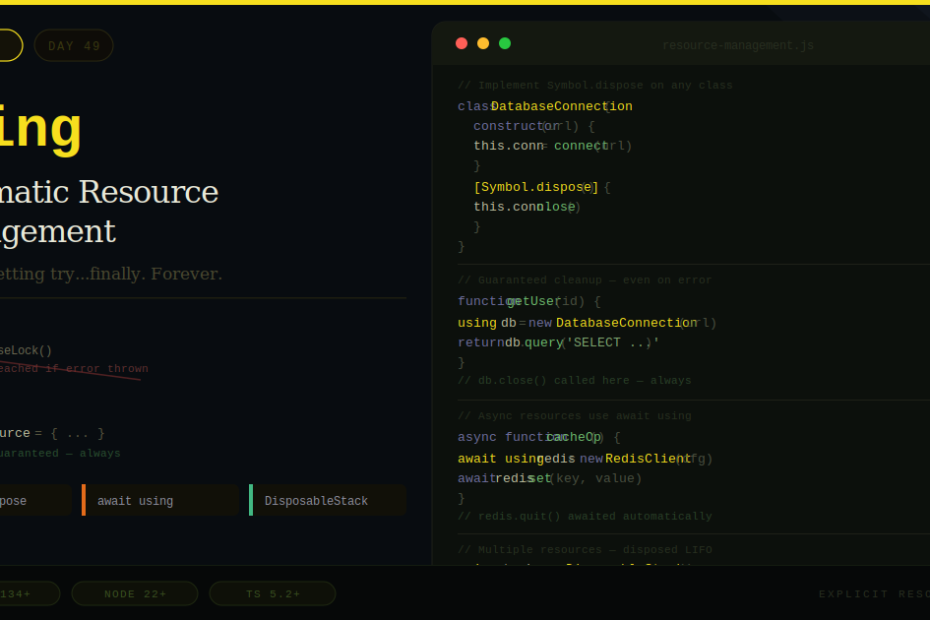Click the '// Guaranteed cleanup' comment
The image size is (930, 620).
pos(585,280)
